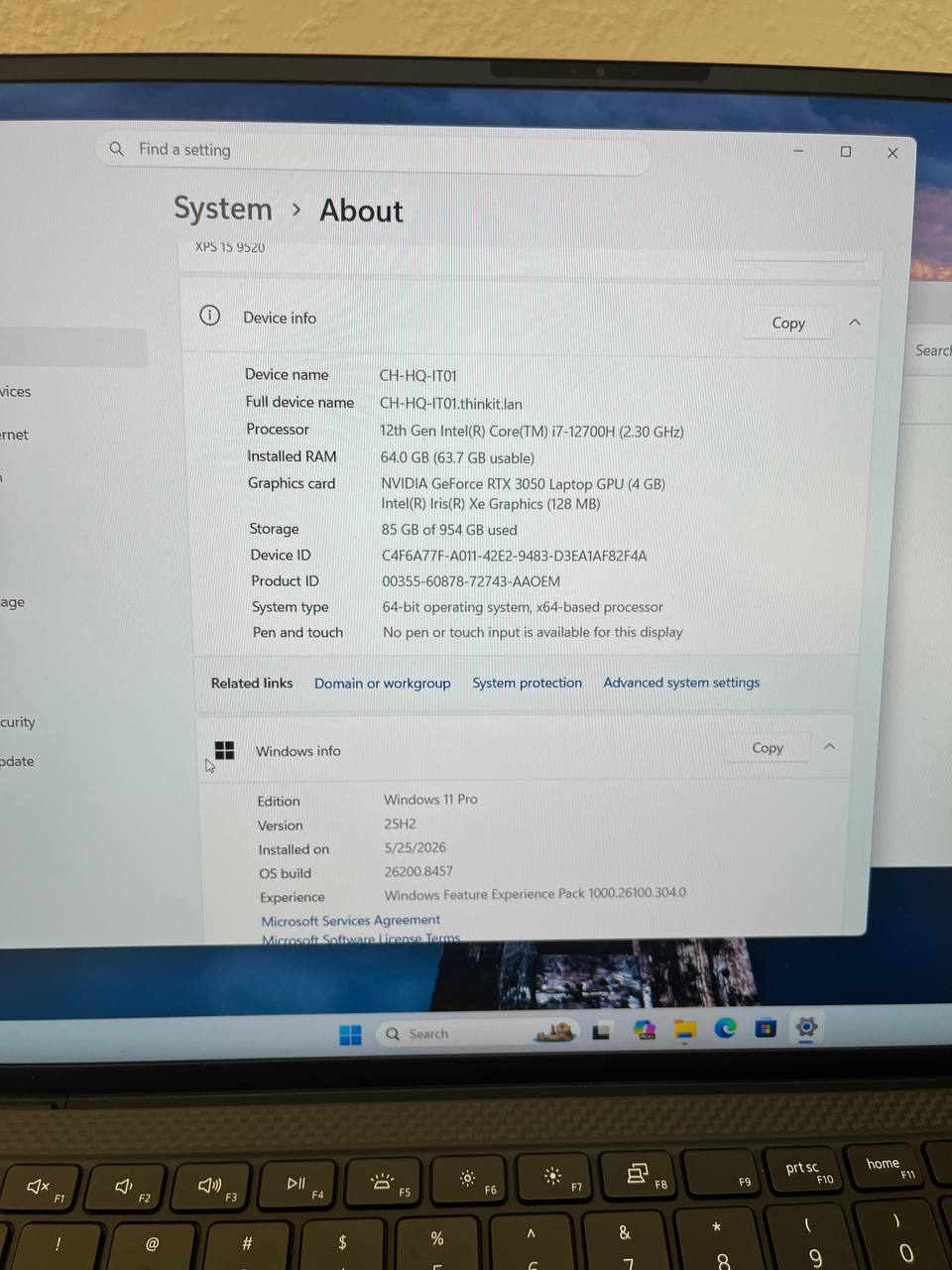The height and width of the screenshot is (1270, 952).
Task: Open System protection link
Action: [528, 683]
